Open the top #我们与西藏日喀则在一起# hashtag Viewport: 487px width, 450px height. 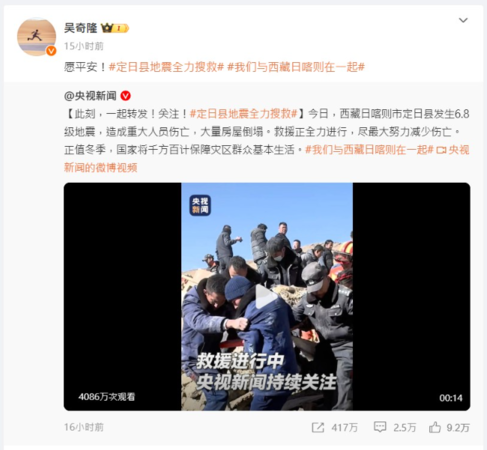(296, 67)
